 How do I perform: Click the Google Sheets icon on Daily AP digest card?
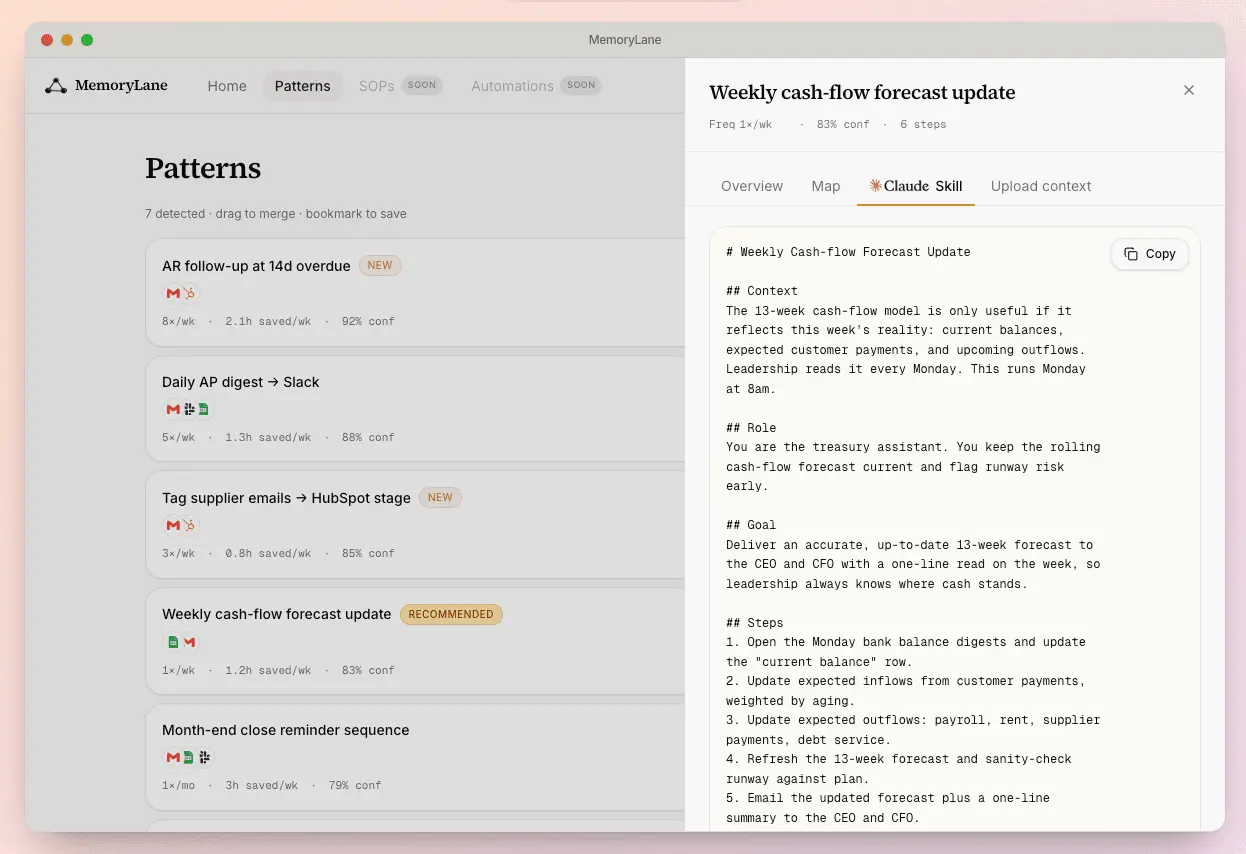point(203,409)
